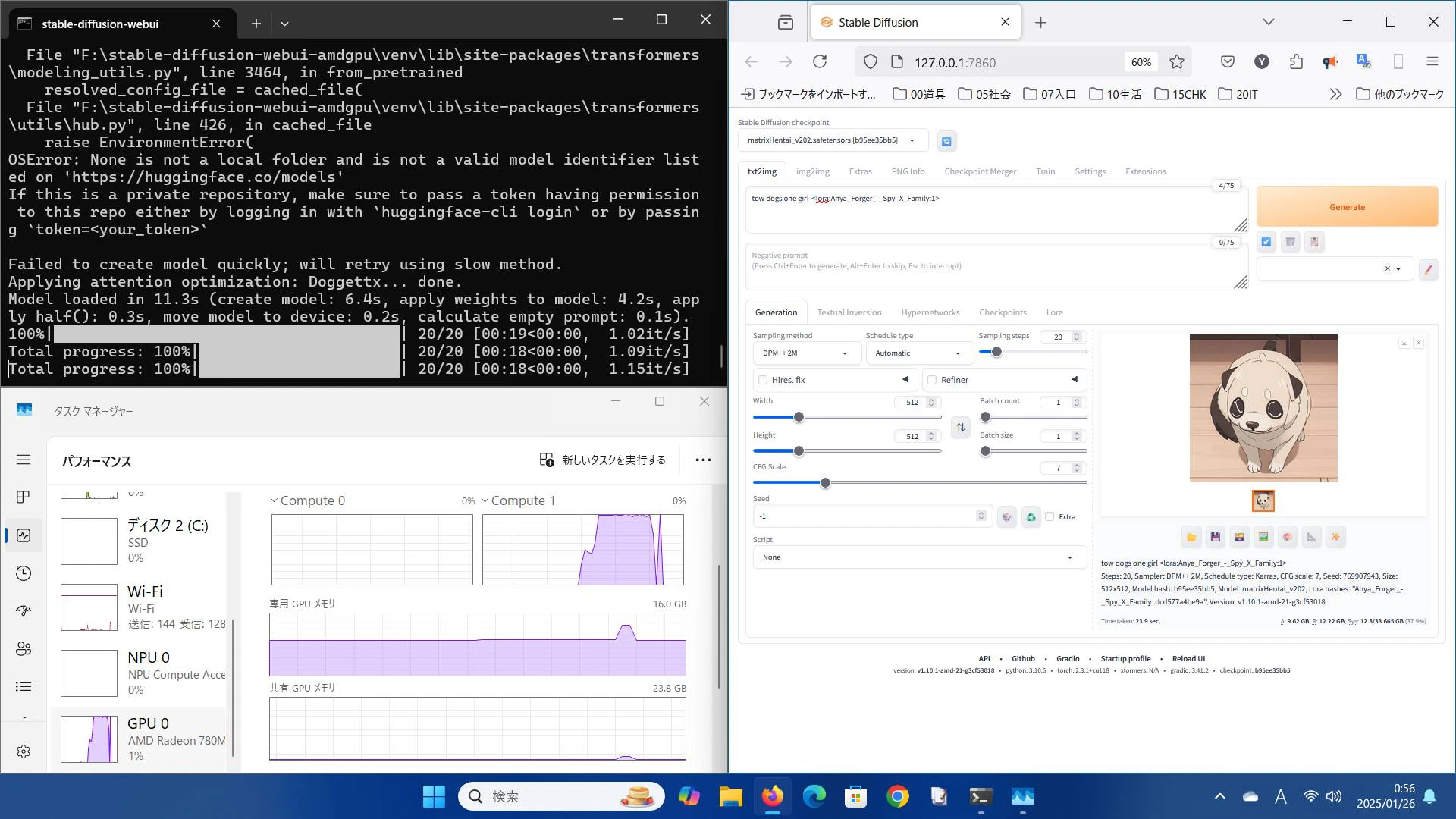The height and width of the screenshot is (819, 1456).
Task: Open the PNG Info tab
Action: 908,172
